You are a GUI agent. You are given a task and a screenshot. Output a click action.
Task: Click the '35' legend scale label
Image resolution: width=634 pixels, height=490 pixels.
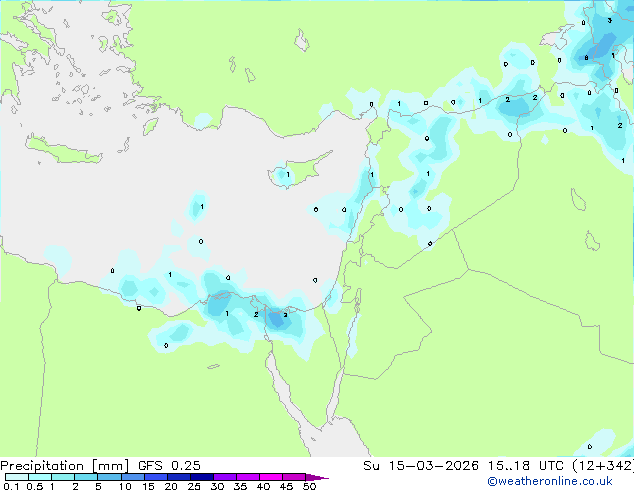240,486
